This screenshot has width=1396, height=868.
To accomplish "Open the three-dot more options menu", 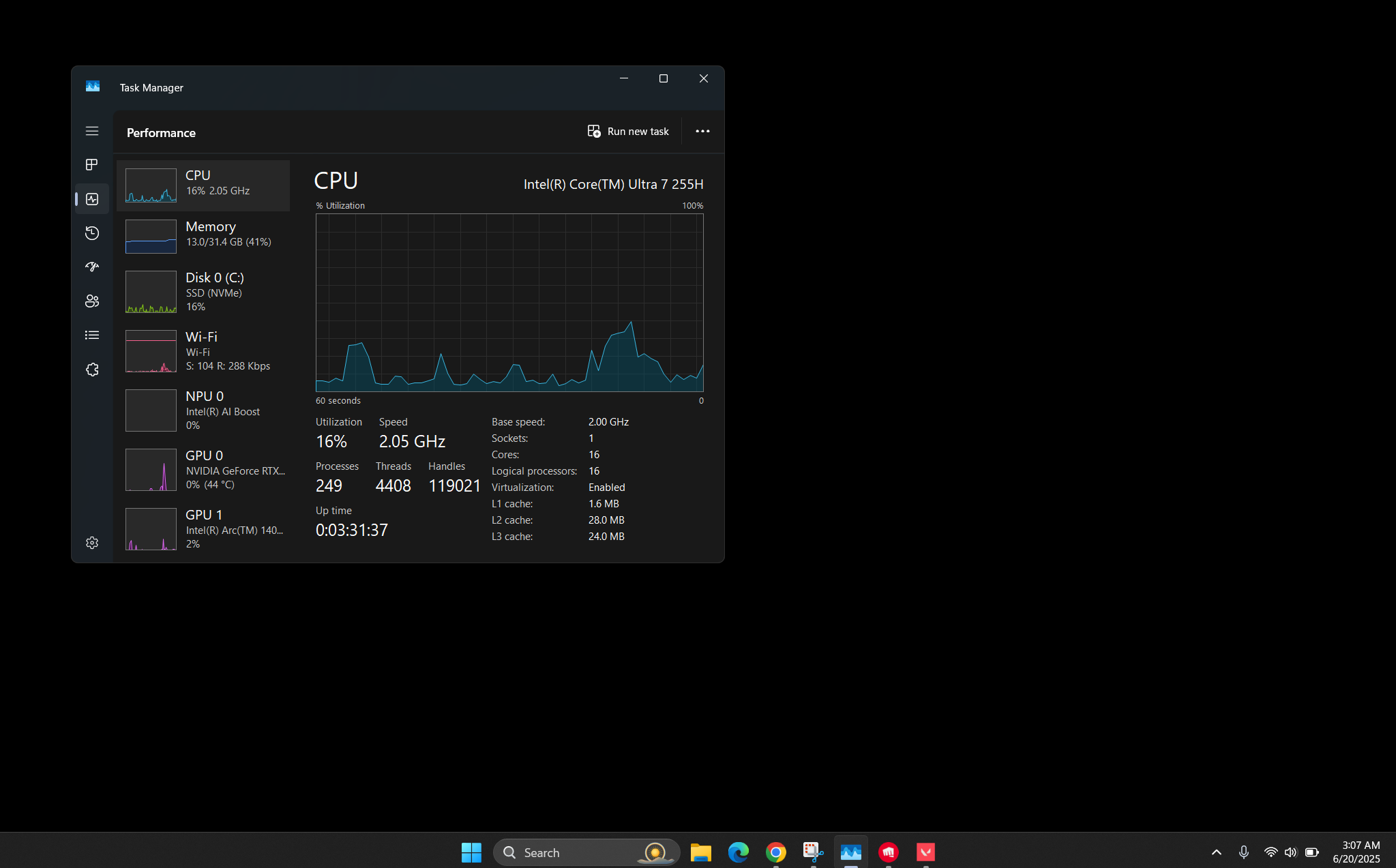I will [x=702, y=131].
